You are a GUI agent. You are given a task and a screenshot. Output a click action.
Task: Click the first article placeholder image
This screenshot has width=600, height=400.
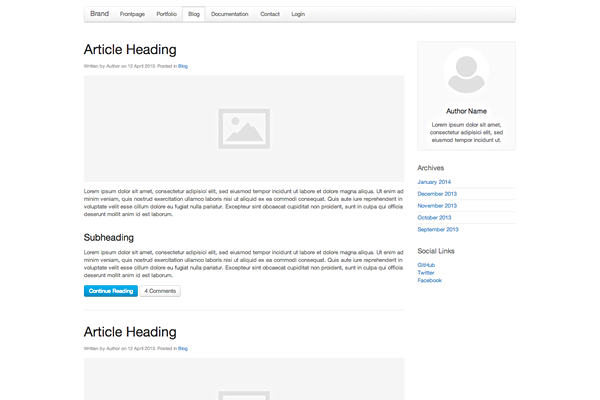(x=243, y=128)
